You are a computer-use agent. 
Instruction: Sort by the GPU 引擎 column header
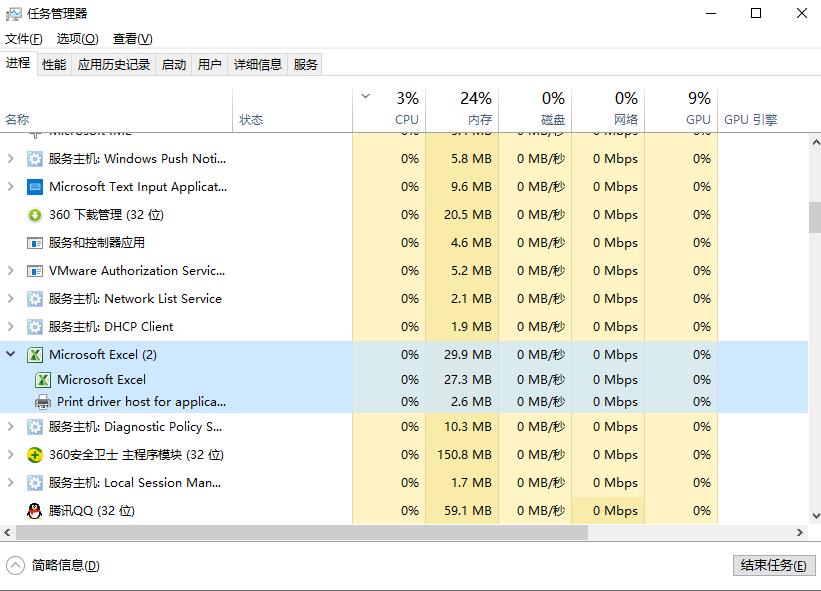pyautogui.click(x=762, y=110)
